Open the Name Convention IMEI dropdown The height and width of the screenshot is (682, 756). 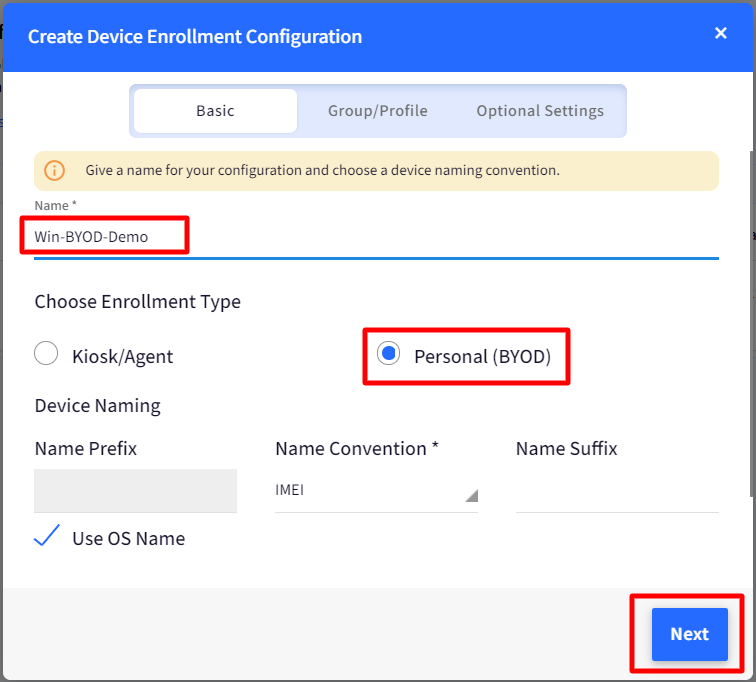coord(376,490)
